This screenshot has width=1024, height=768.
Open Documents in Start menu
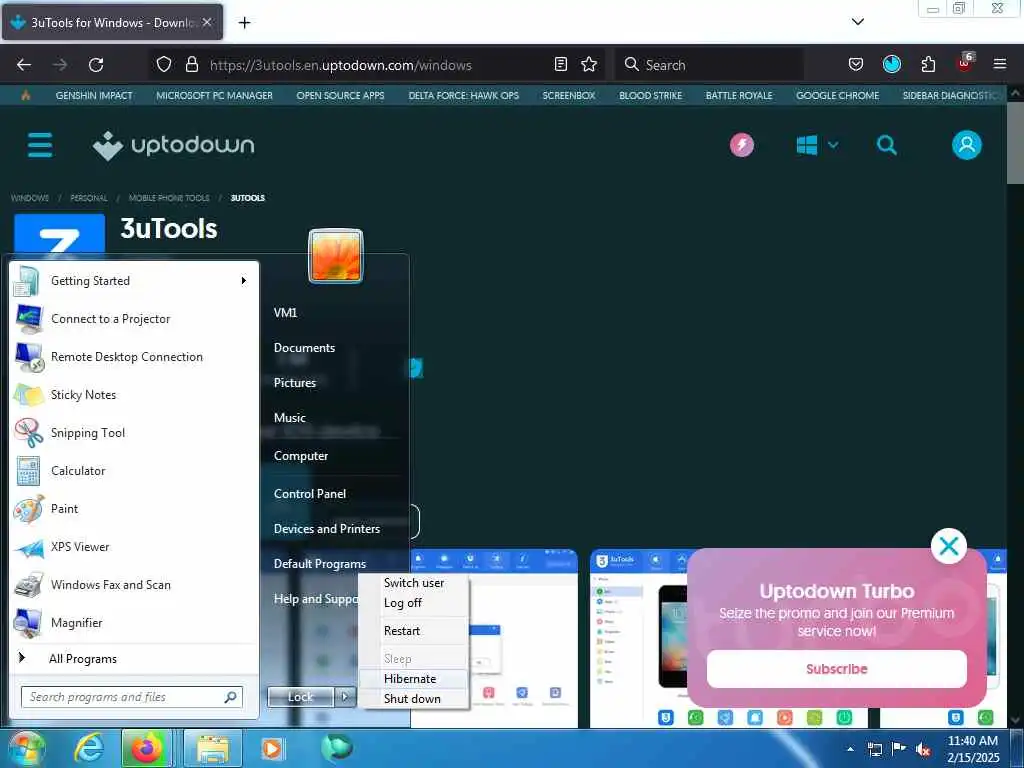tap(304, 348)
